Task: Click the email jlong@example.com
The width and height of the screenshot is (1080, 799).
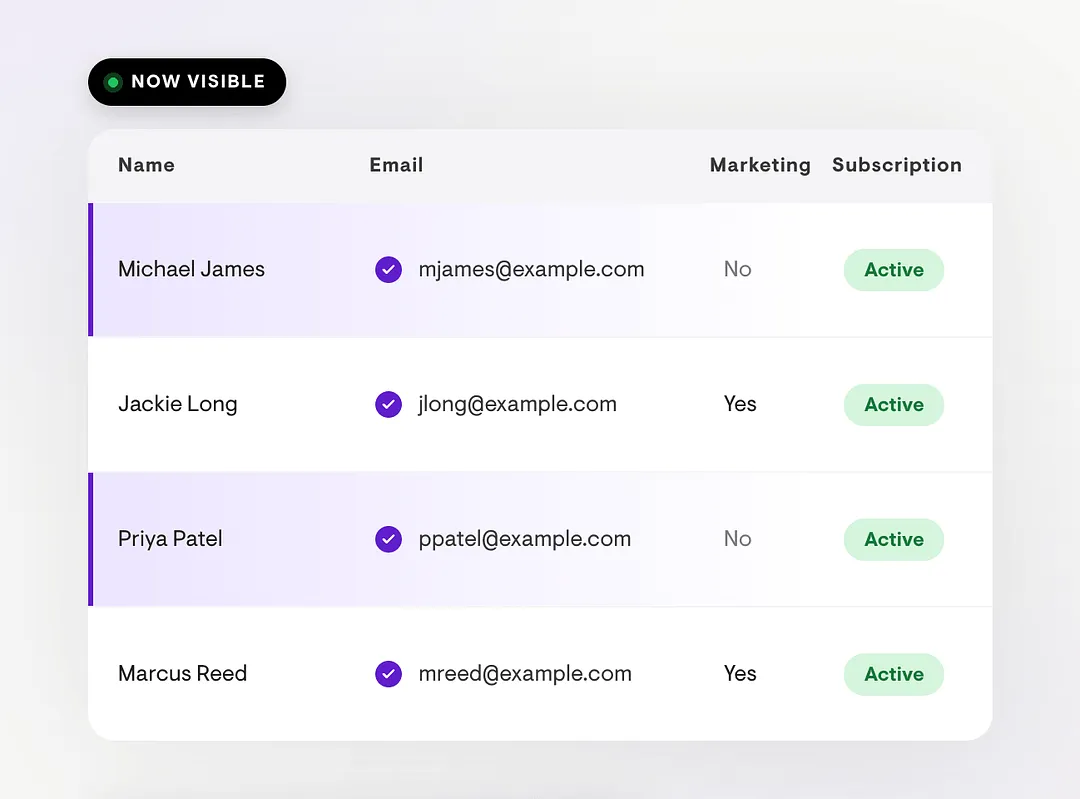Action: [x=517, y=404]
